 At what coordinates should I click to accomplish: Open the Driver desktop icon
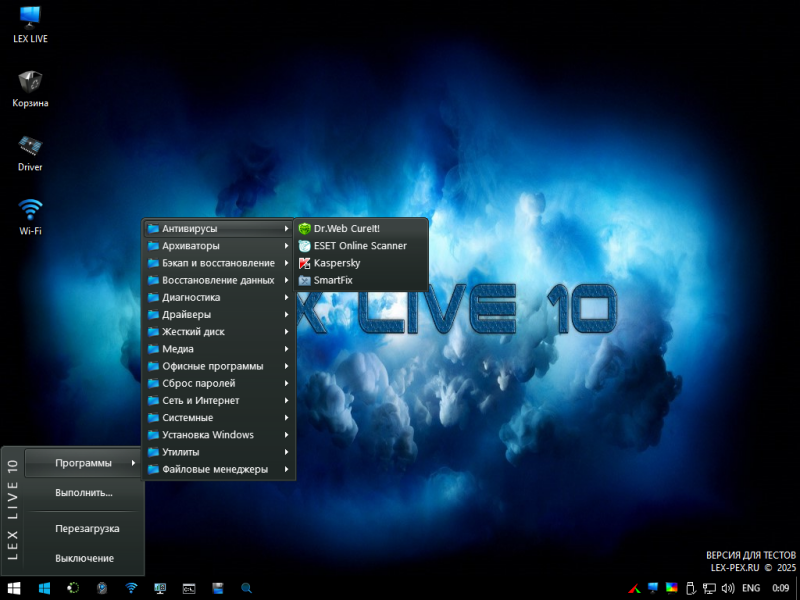pyautogui.click(x=30, y=151)
